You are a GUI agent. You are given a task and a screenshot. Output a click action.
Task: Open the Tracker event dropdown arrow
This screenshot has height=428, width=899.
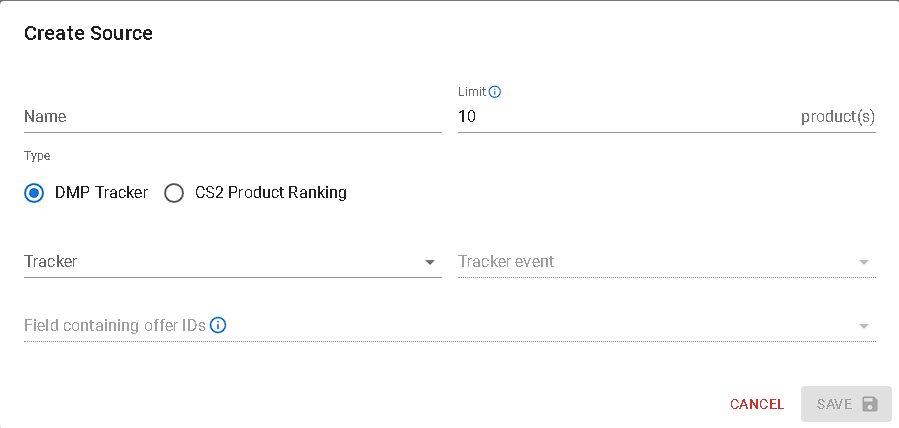click(x=864, y=262)
